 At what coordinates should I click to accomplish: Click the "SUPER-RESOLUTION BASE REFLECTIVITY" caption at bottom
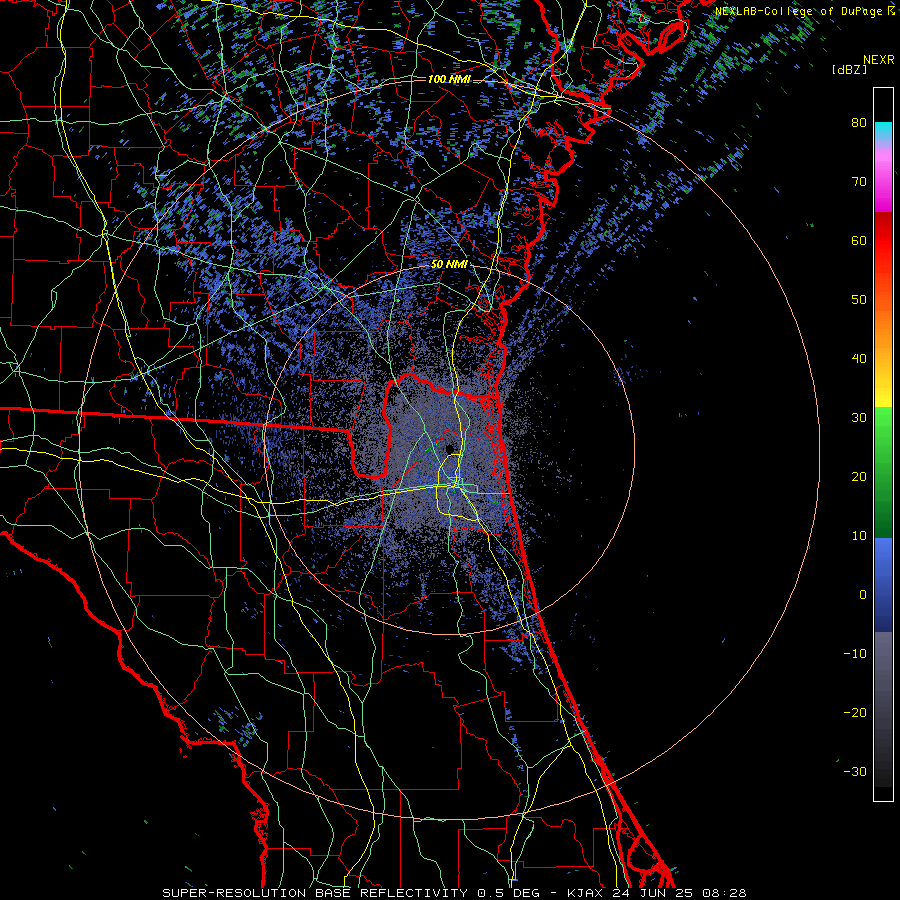click(x=315, y=893)
